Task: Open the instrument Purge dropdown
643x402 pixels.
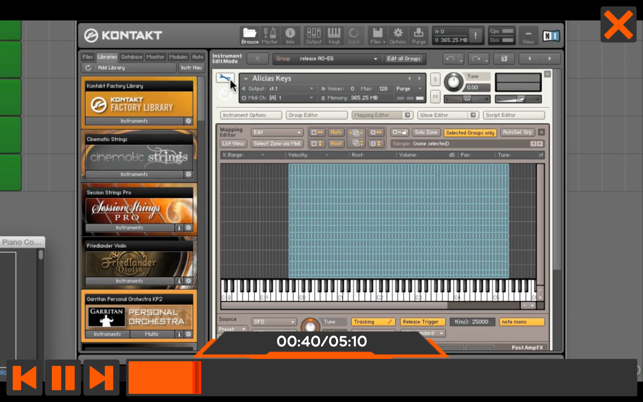Action: click(409, 89)
